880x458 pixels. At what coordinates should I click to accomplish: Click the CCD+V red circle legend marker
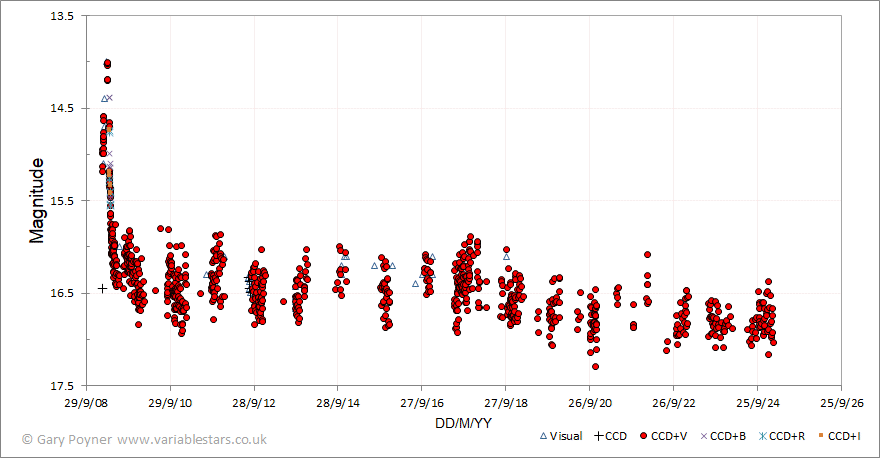[644, 436]
